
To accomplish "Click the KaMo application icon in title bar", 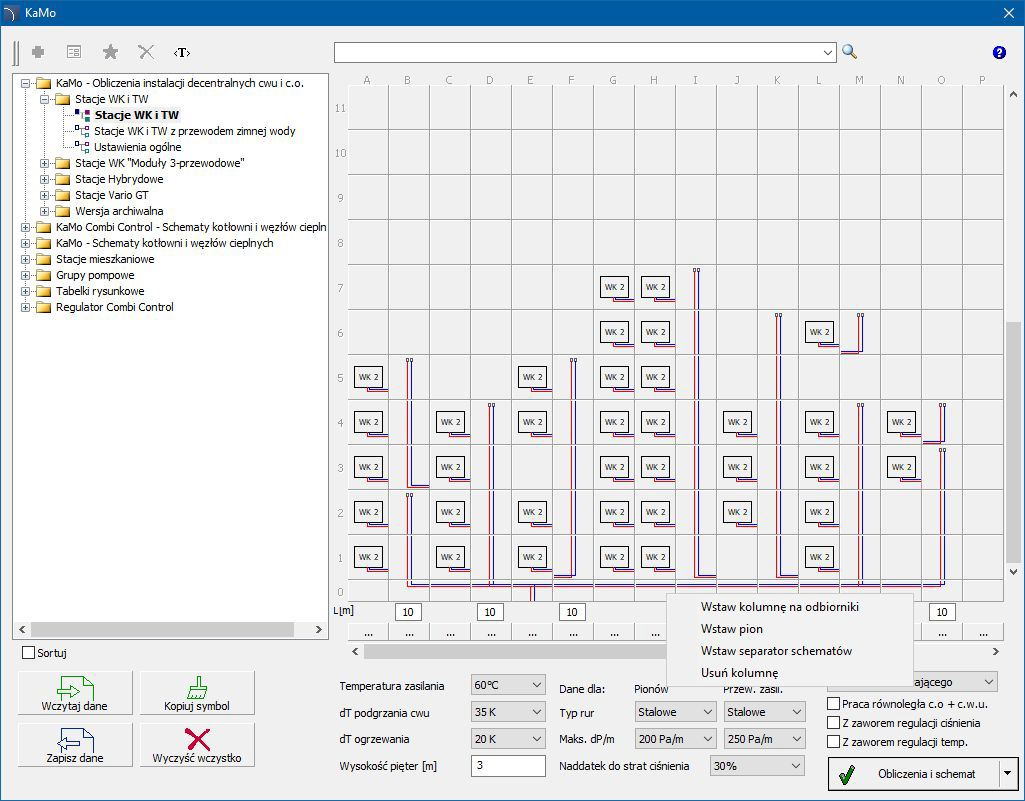I will (12, 13).
